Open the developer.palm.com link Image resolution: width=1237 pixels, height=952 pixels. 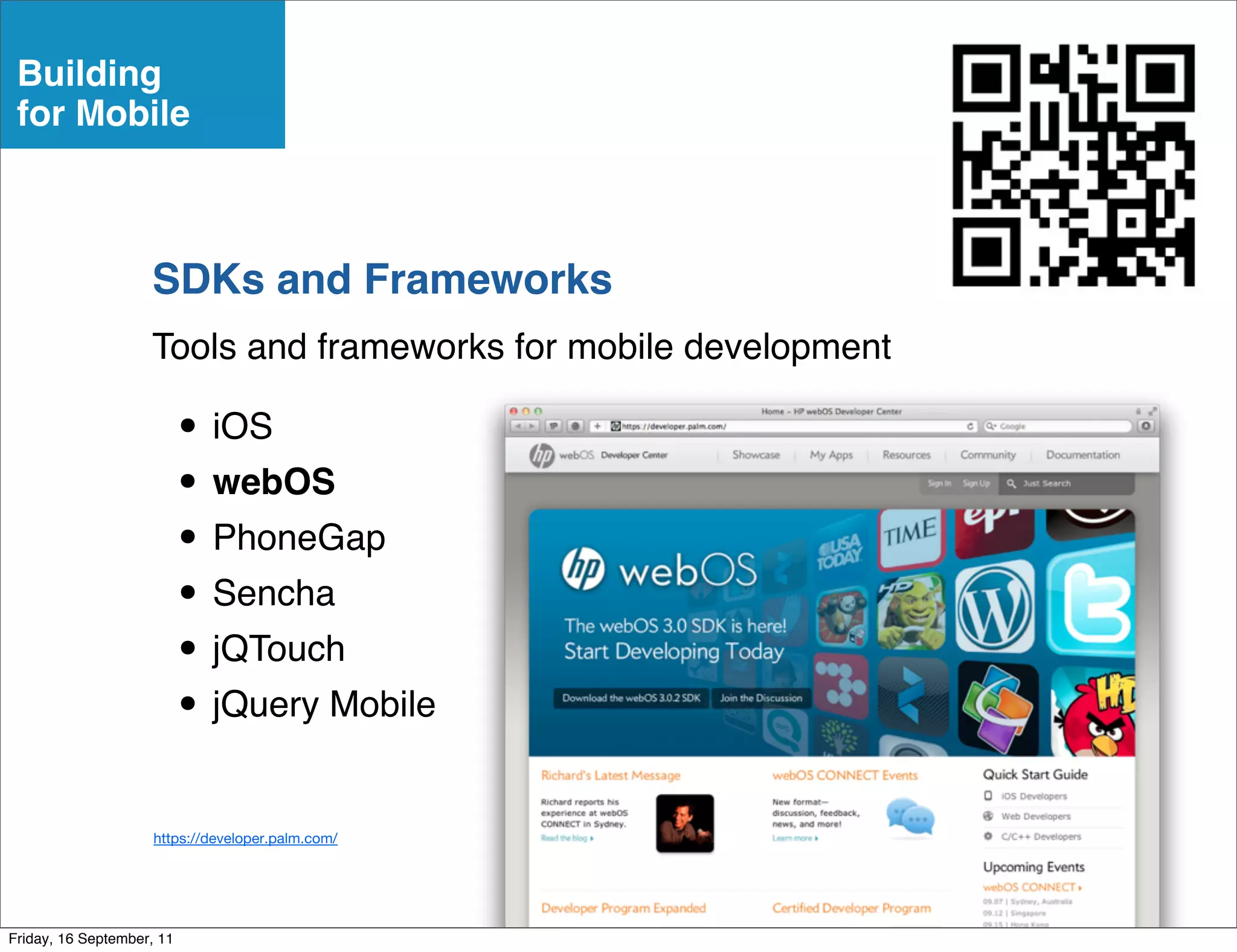click(245, 838)
